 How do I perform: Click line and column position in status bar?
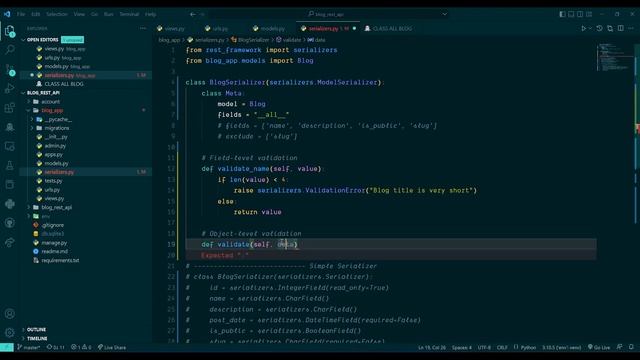[x=432, y=347]
